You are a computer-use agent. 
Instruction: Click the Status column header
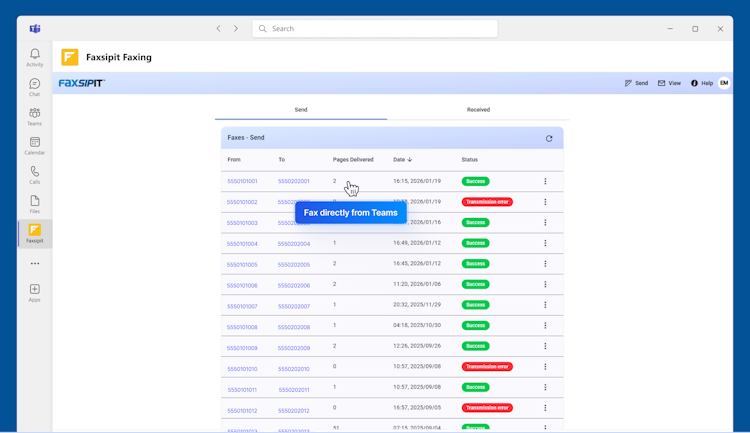coord(469,160)
